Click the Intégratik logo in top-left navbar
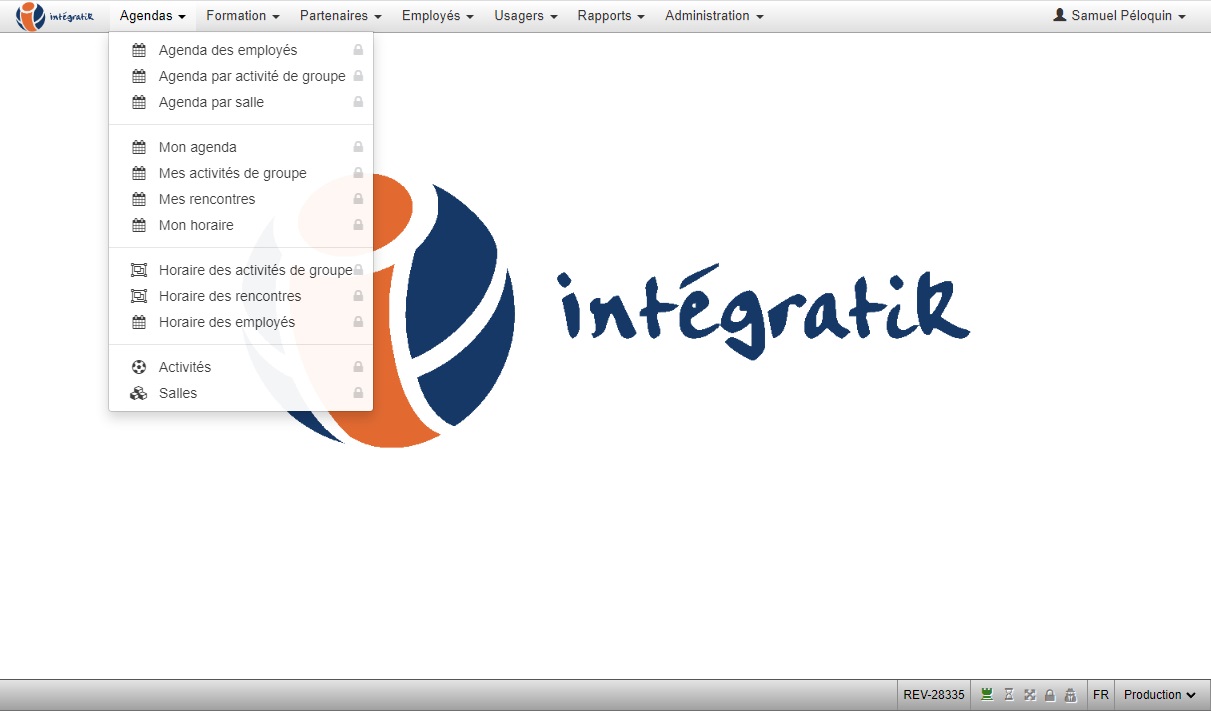The width and height of the screenshot is (1211, 711). [56, 16]
